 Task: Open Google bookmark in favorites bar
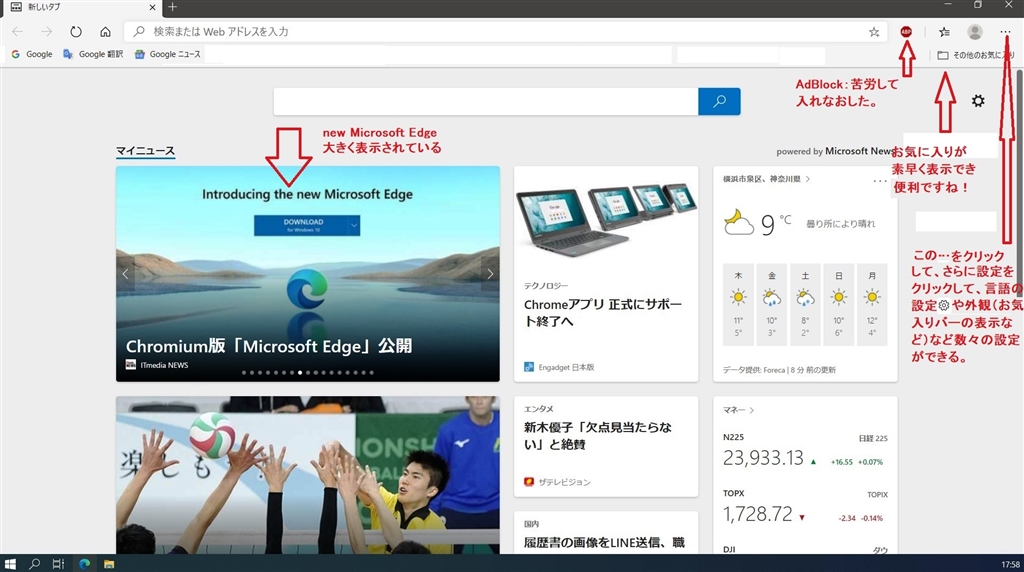coord(31,54)
